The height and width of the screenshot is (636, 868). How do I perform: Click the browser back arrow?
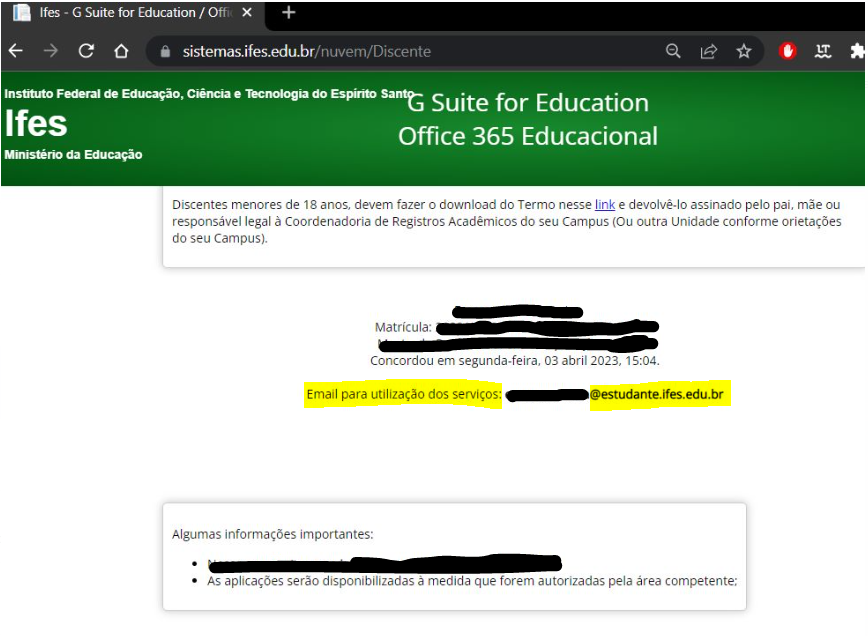point(16,51)
